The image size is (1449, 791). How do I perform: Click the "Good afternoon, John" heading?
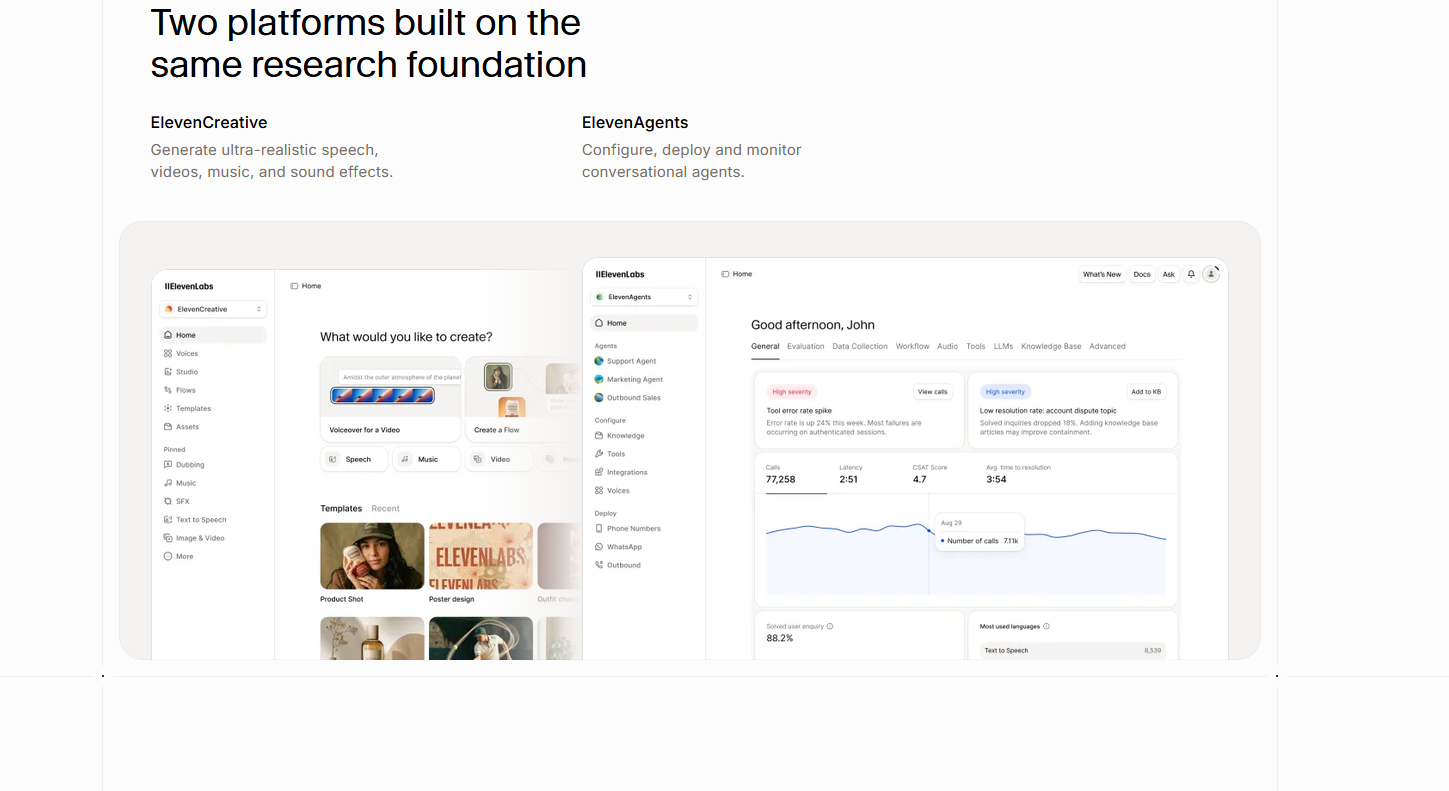[813, 325]
